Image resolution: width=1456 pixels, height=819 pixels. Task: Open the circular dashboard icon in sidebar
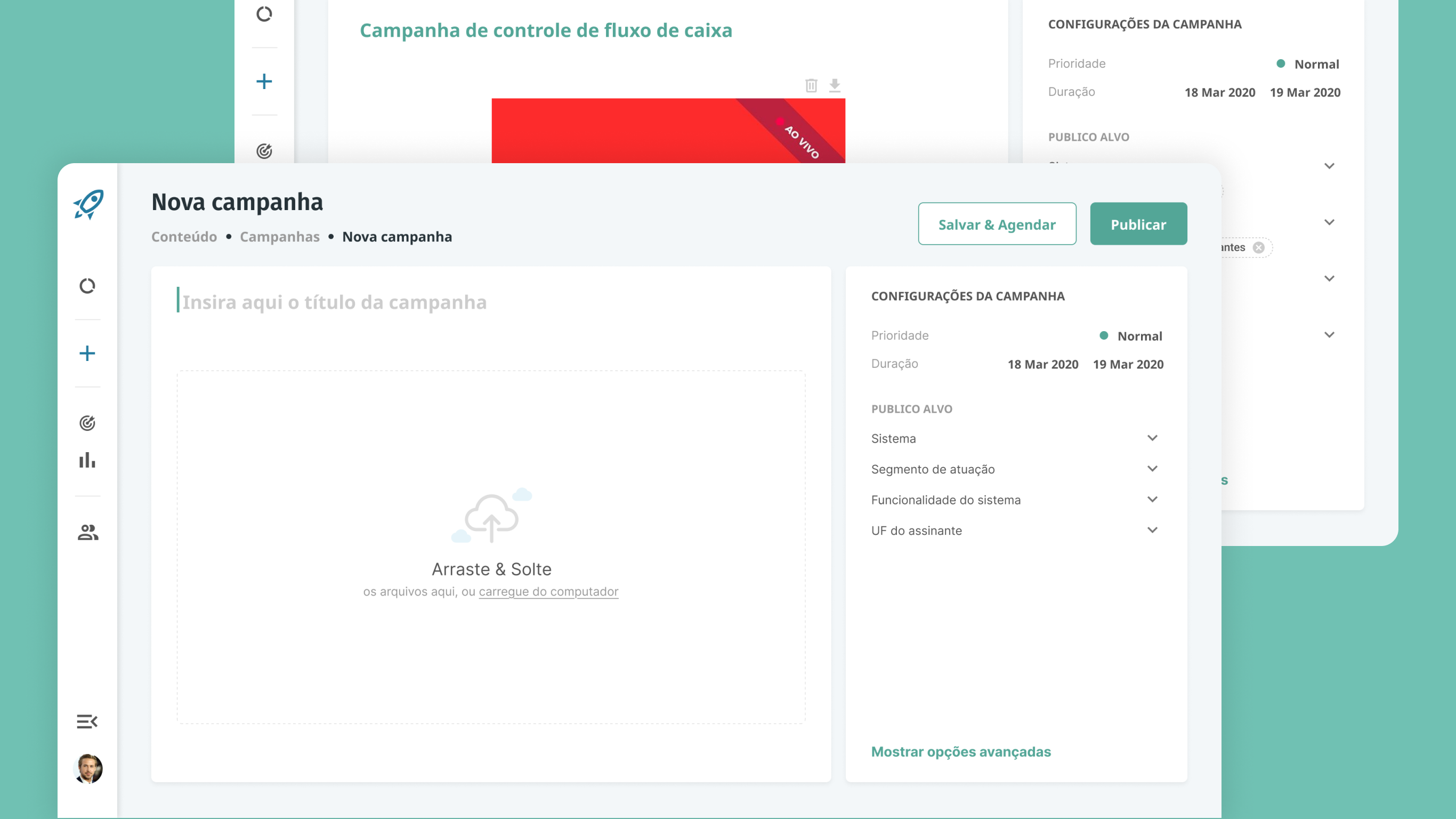pos(87,286)
